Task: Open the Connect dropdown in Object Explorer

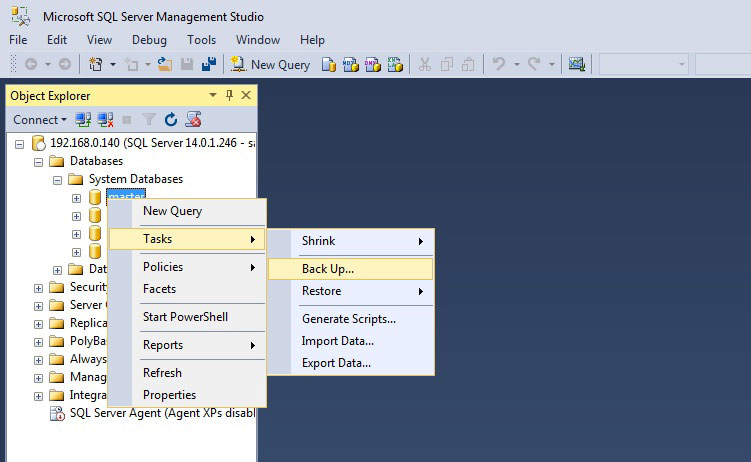Action: (40, 120)
